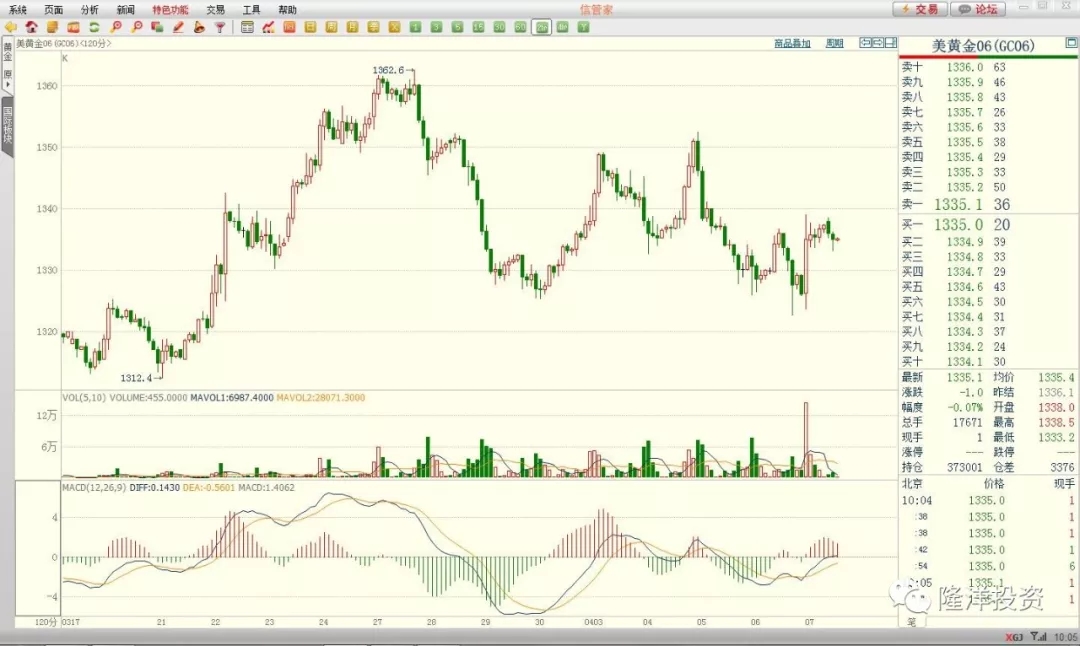This screenshot has height=646, width=1080.
Task: Zoom in with the plus magnifier
Action: 116,28
